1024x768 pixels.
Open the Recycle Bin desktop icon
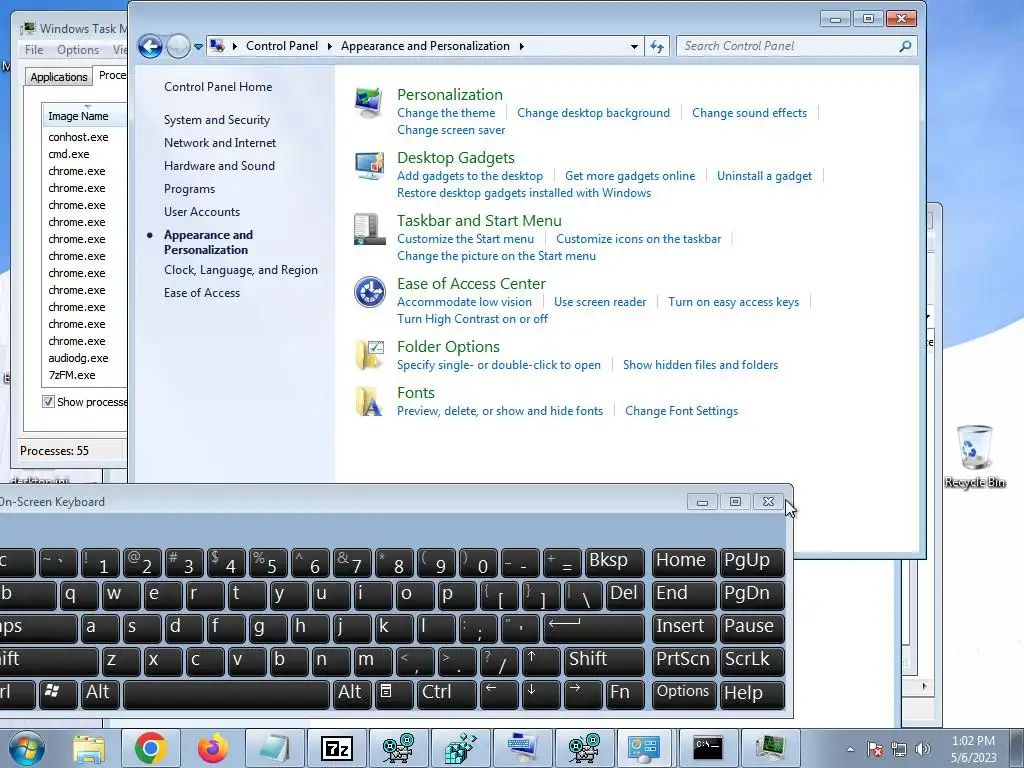(974, 456)
